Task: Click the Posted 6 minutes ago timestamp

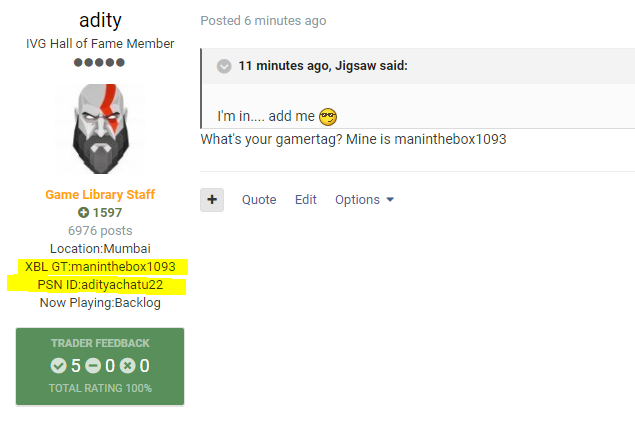Action: tap(263, 21)
